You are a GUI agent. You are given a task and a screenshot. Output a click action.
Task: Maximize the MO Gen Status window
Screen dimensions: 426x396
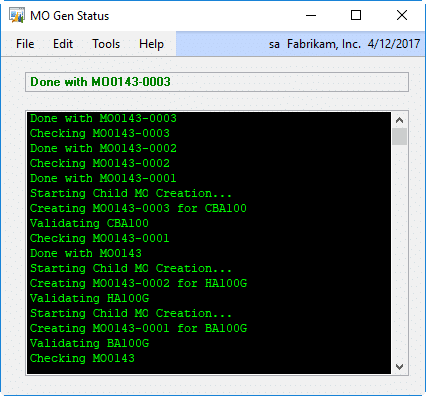(356, 15)
